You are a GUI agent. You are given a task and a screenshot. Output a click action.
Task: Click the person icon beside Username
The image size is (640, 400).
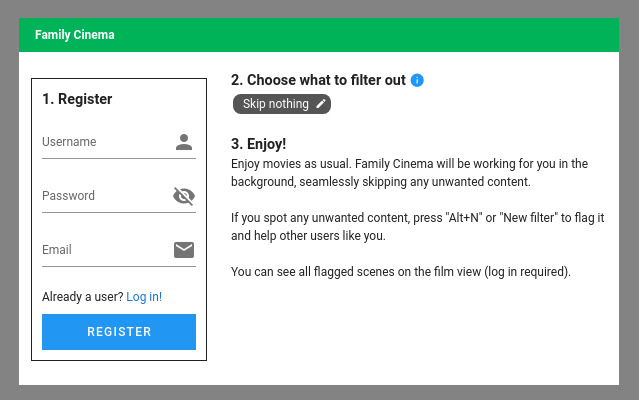pos(184,142)
